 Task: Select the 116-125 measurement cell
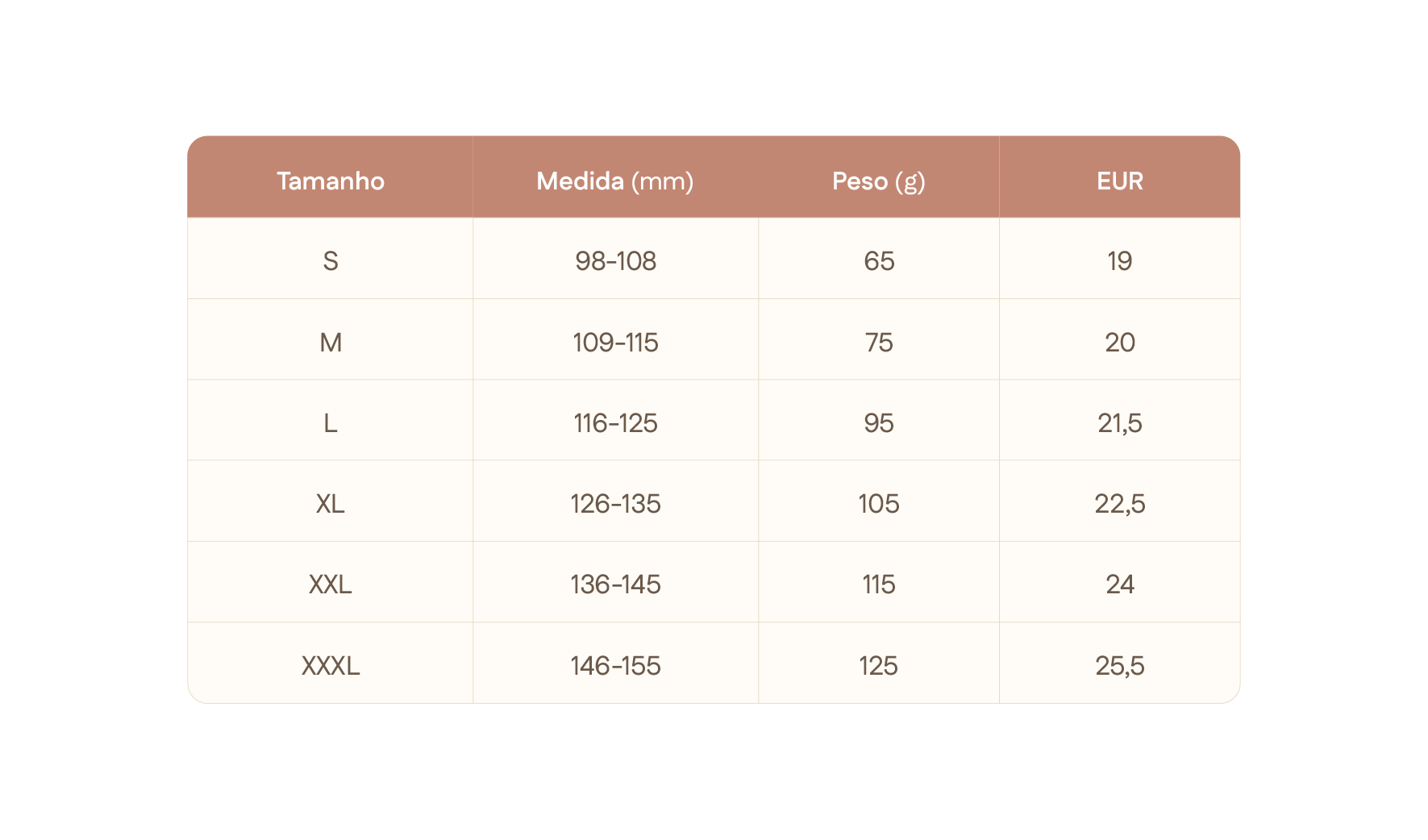click(x=615, y=423)
